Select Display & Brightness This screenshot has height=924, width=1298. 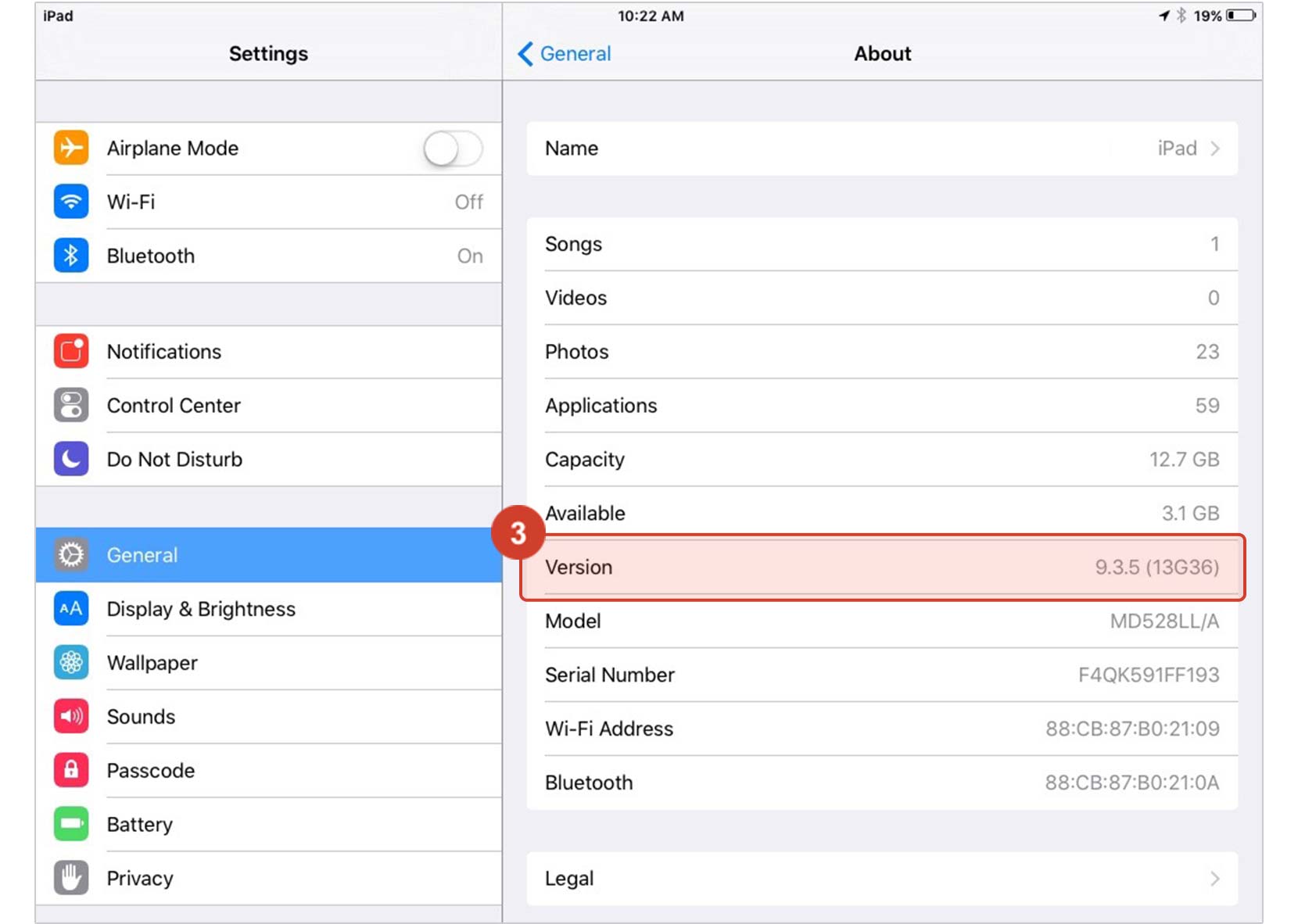[x=269, y=609]
